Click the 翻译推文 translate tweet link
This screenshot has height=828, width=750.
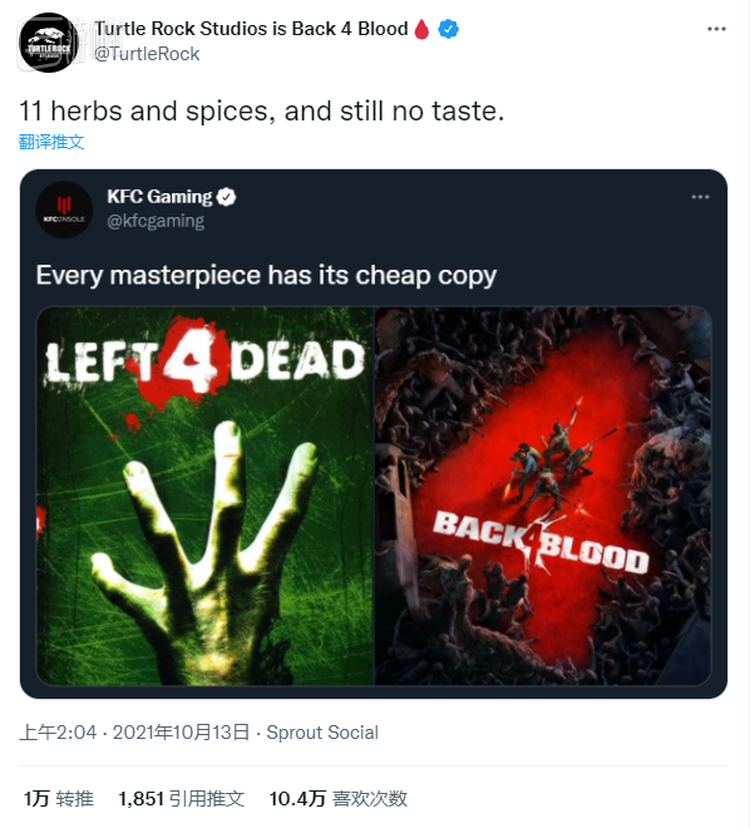point(51,141)
